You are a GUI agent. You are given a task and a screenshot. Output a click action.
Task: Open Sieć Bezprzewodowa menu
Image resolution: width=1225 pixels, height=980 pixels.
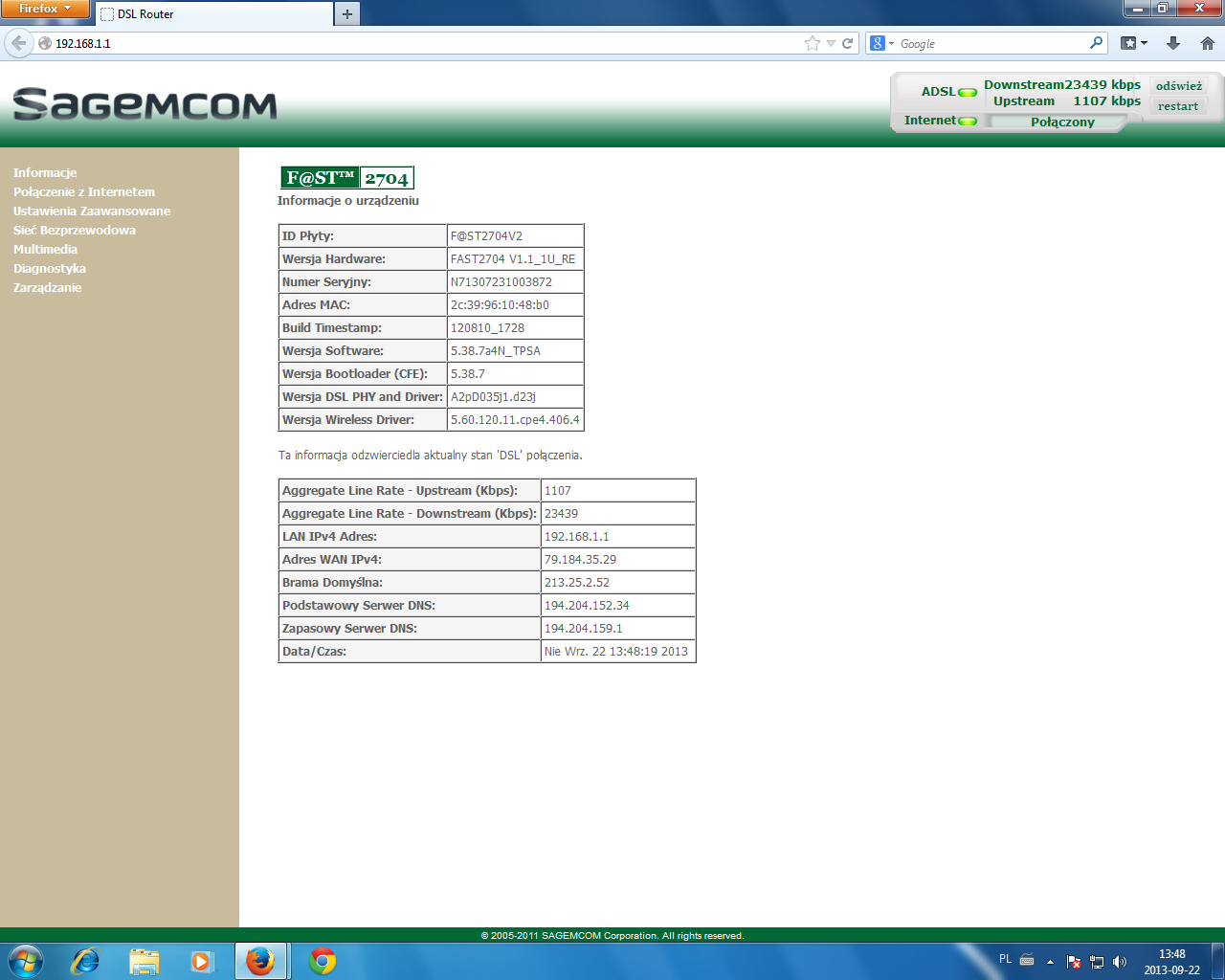[75, 231]
